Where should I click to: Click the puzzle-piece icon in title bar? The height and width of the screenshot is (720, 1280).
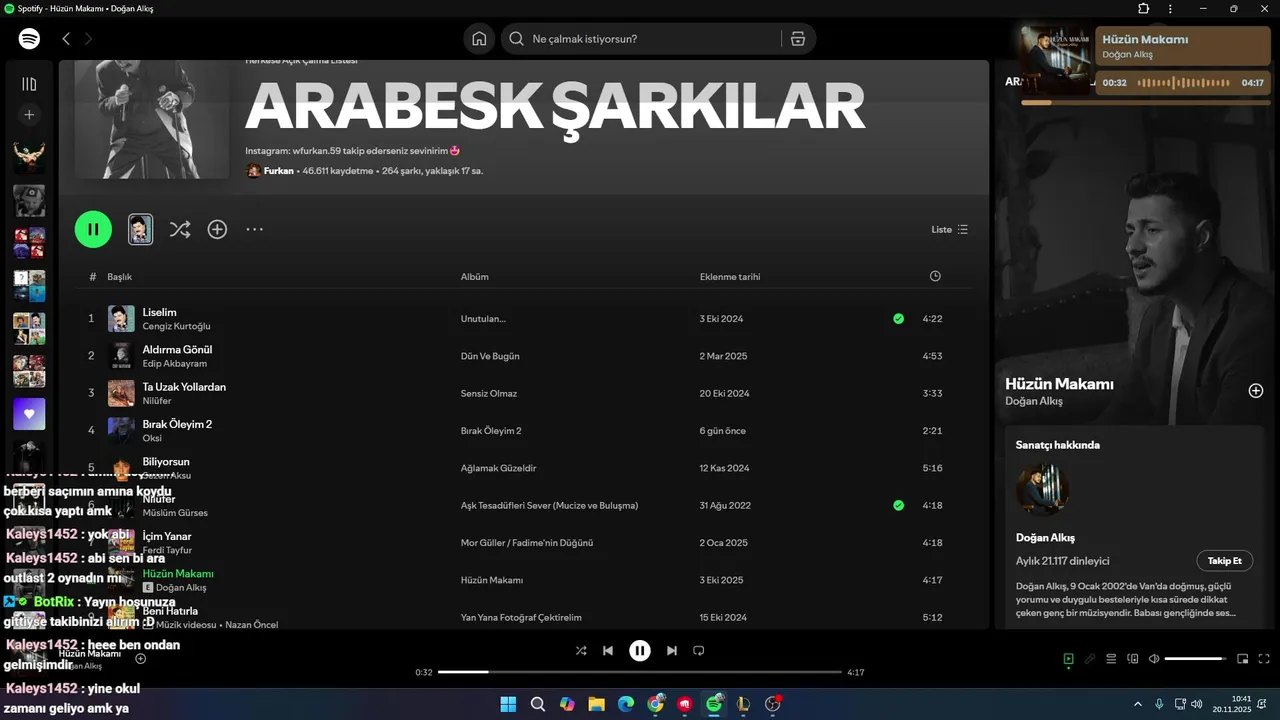[x=1144, y=8]
